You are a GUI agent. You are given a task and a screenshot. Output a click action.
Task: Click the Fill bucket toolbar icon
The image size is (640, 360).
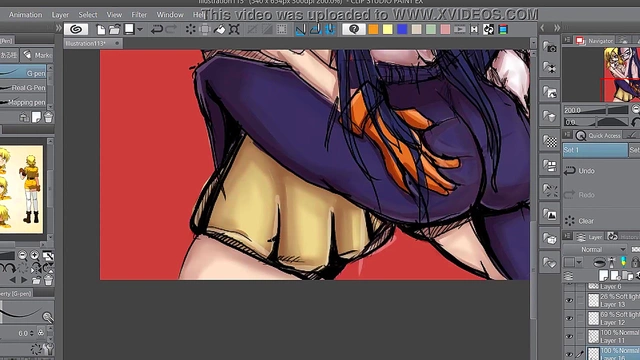(x=220, y=29)
